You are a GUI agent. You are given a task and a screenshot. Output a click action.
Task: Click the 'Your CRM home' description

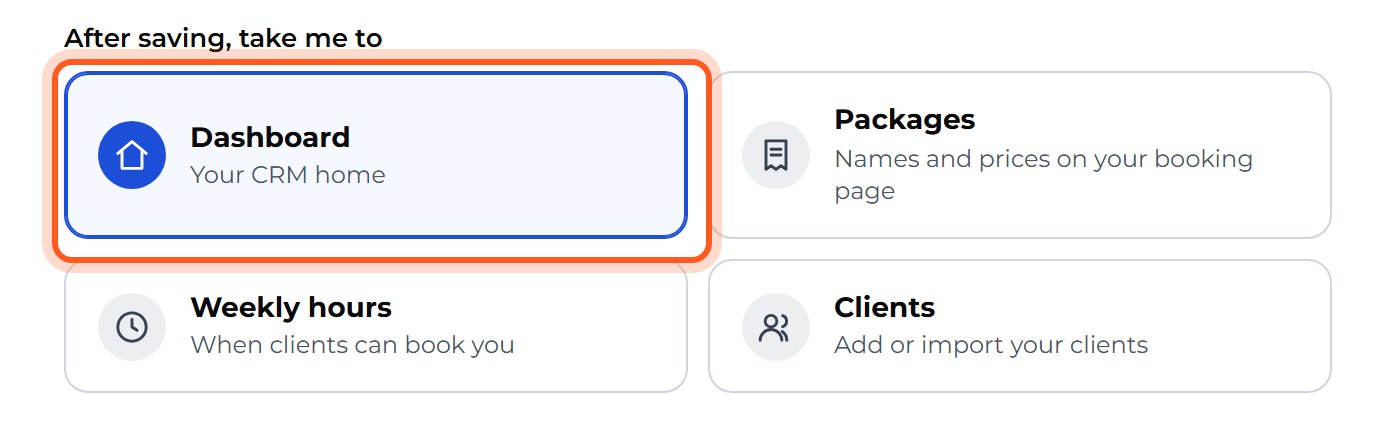[288, 175]
